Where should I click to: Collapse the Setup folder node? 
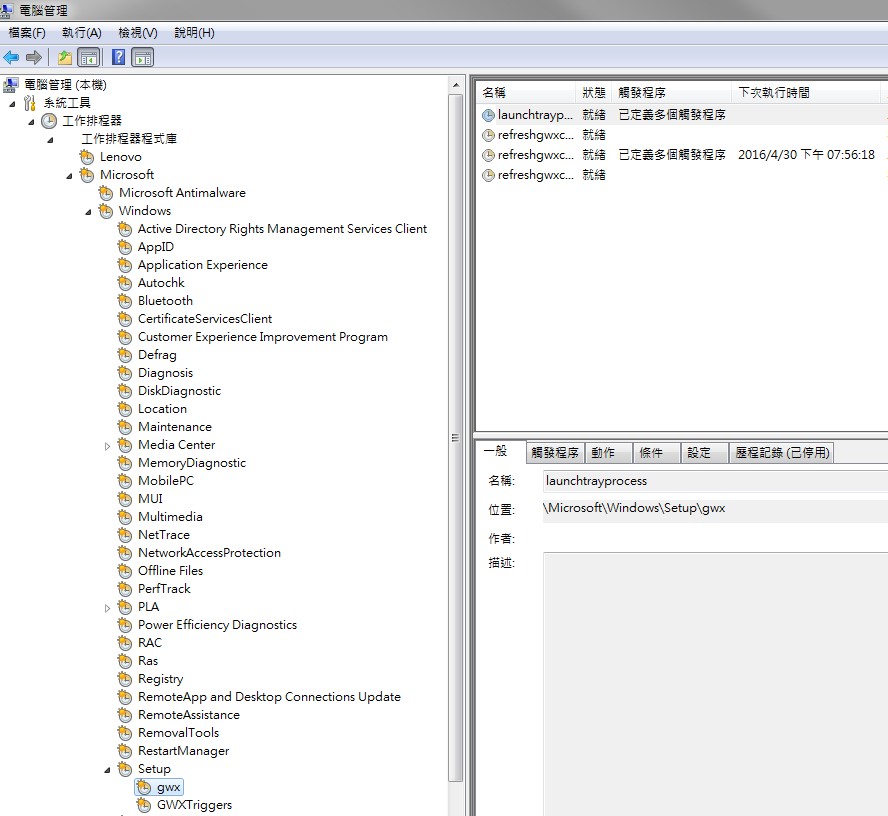tap(107, 770)
